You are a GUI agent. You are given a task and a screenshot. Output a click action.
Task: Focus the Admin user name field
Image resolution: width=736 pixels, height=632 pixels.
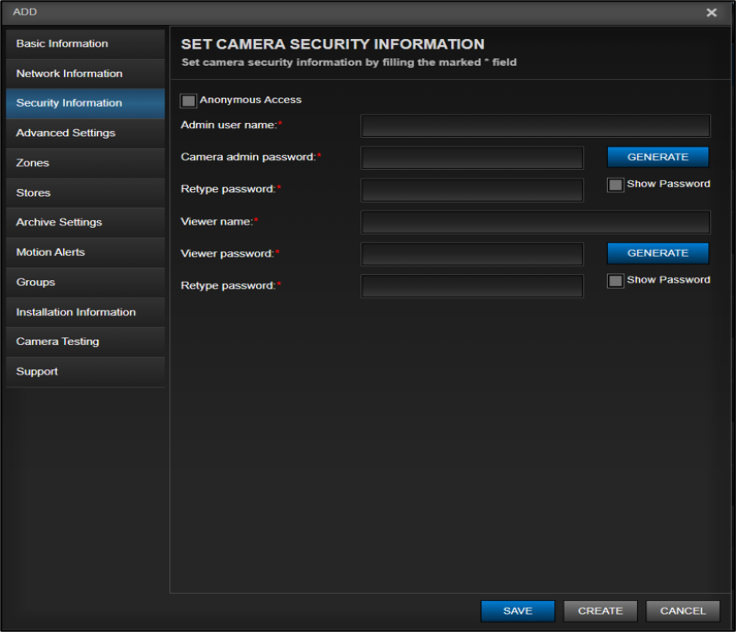536,126
